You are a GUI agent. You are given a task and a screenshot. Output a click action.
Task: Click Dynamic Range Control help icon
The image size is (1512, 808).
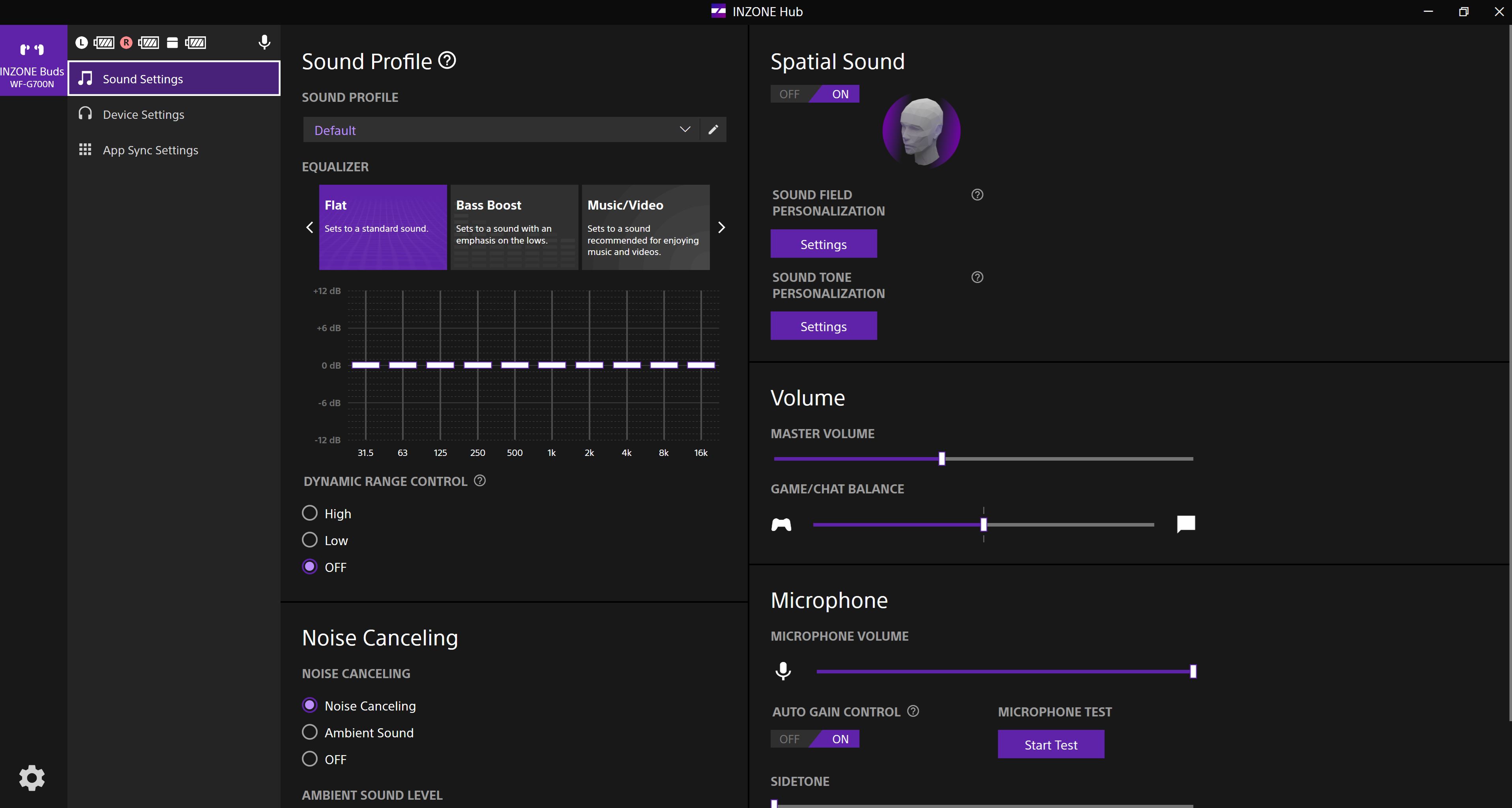pos(479,481)
